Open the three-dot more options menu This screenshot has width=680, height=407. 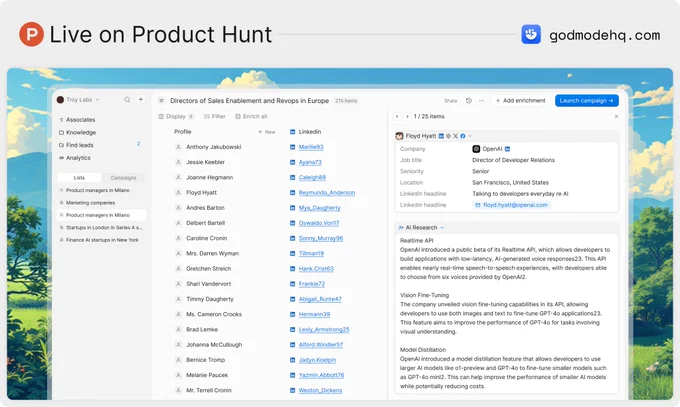click(x=481, y=101)
